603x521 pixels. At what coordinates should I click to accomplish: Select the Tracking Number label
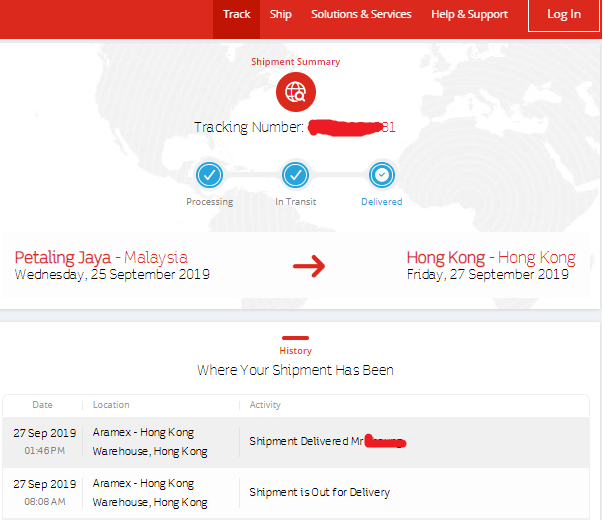[249, 127]
